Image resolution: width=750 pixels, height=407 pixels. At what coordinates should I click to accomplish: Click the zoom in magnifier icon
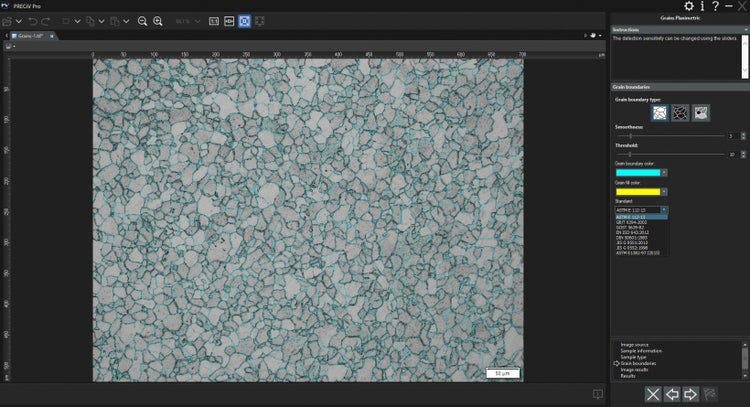pyautogui.click(x=158, y=21)
